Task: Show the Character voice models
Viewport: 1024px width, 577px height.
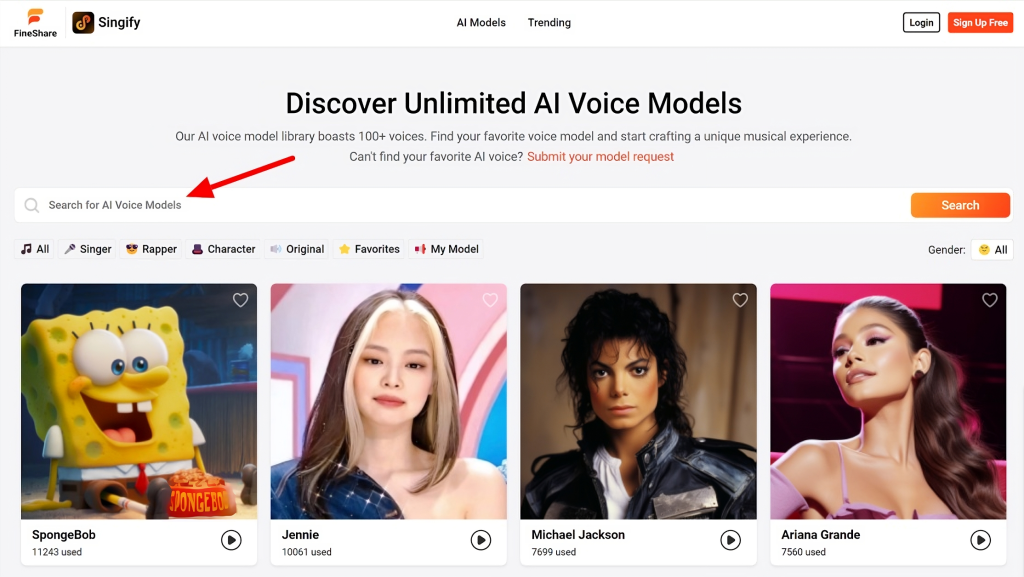Action: [x=223, y=249]
